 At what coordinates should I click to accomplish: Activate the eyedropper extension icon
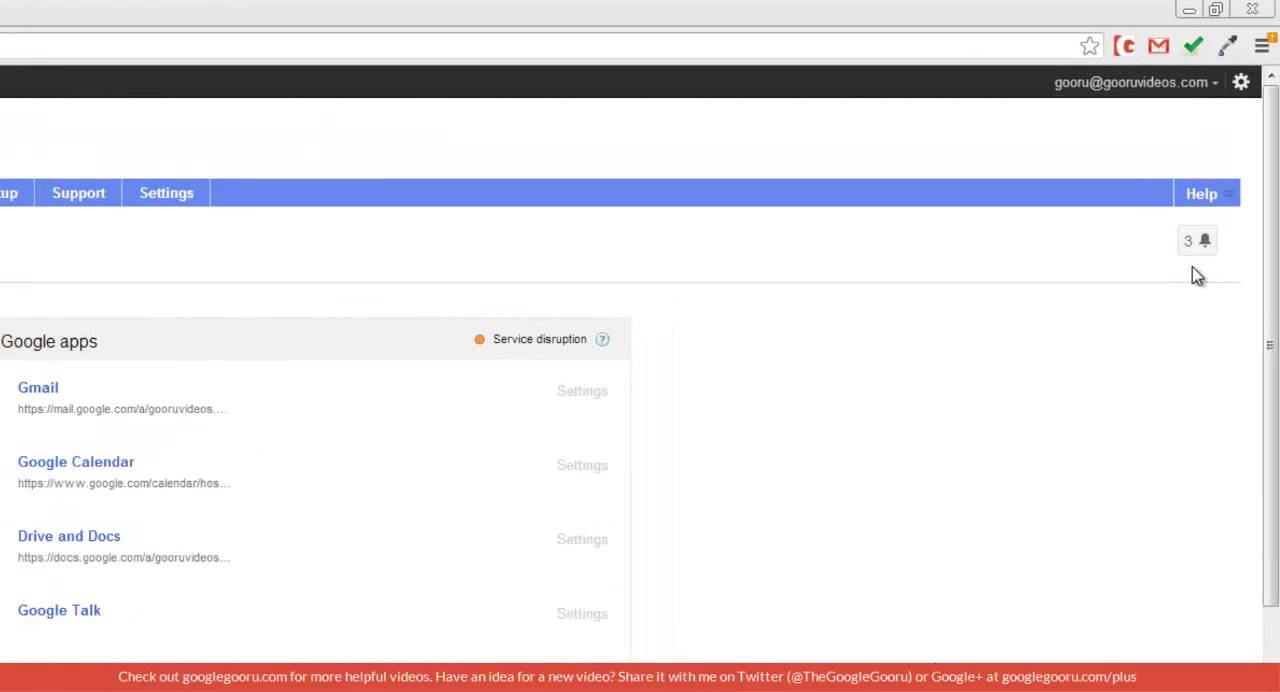[1227, 46]
